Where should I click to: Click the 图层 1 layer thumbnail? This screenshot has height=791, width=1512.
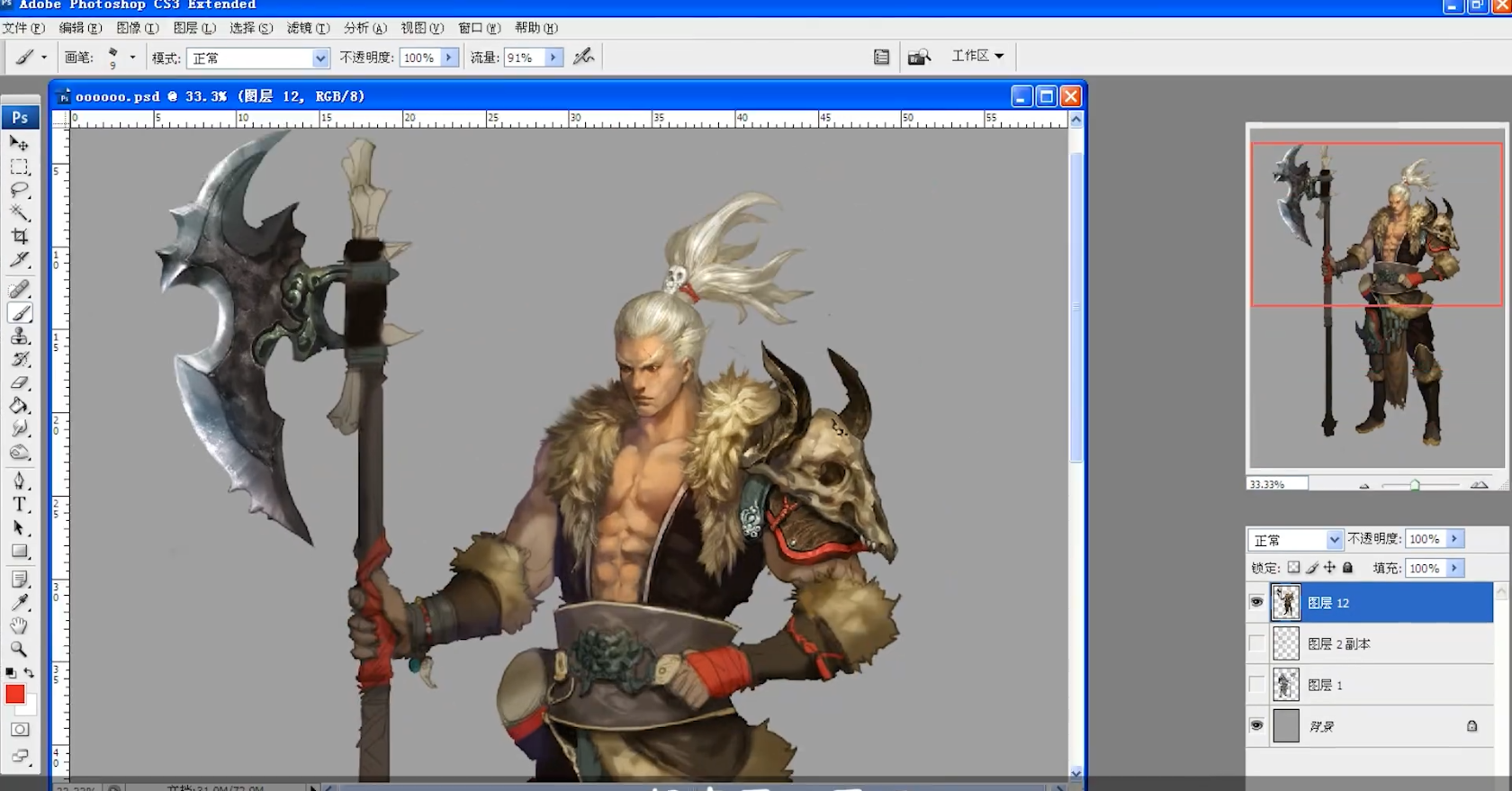coord(1286,685)
